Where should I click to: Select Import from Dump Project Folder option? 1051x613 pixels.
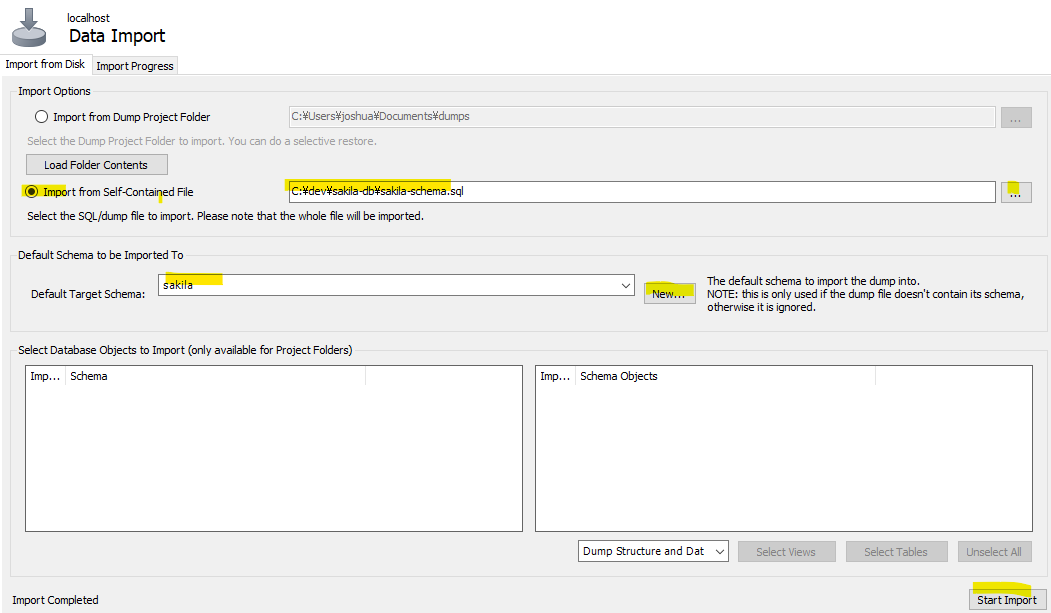pyautogui.click(x=41, y=116)
